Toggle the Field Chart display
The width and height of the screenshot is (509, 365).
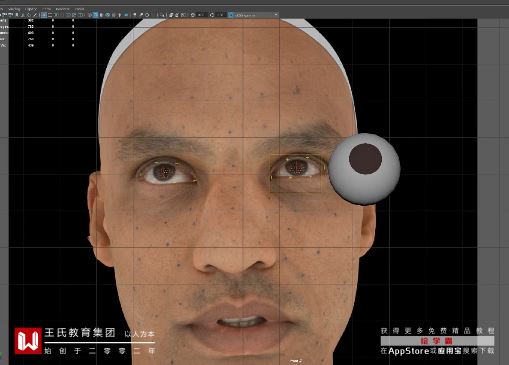pos(68,15)
